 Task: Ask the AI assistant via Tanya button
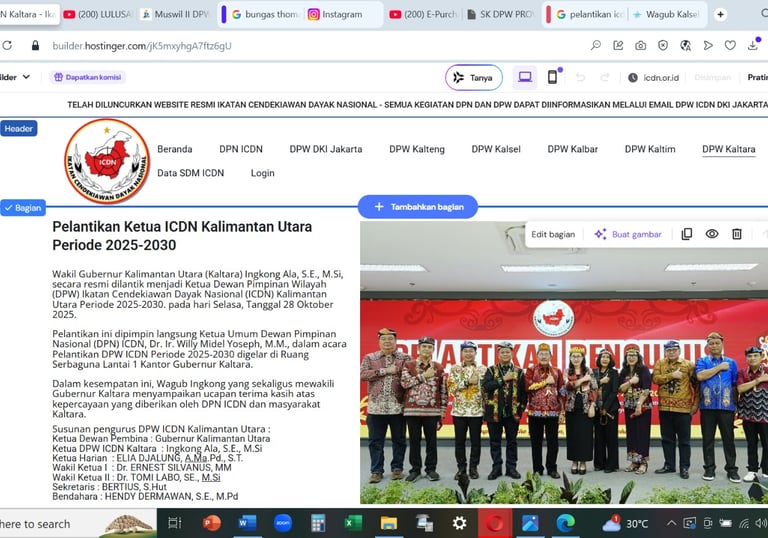point(474,77)
